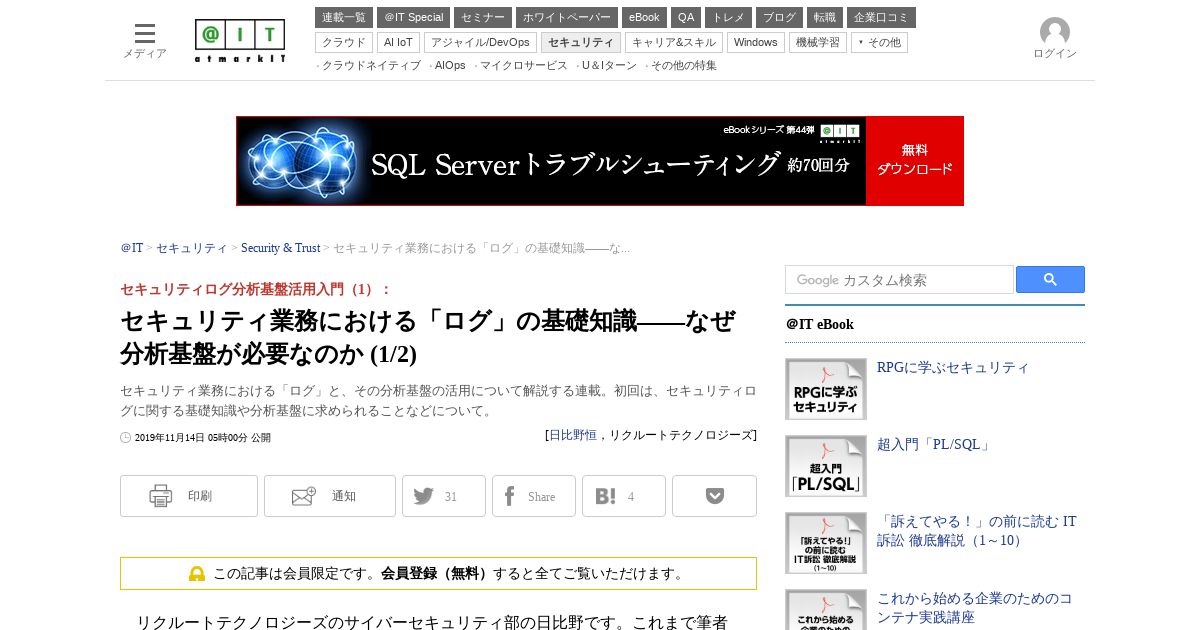Viewport: 1200px width, 630px height.
Task: Select the AI IoT category
Action: (398, 42)
